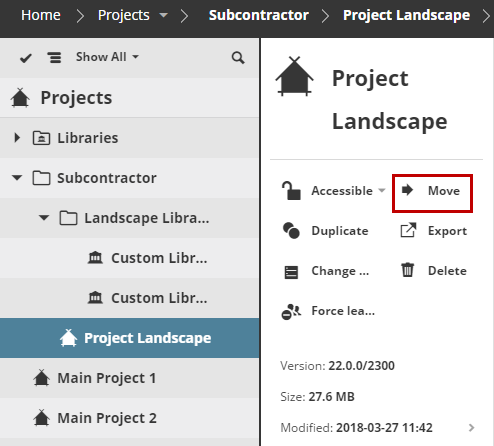The width and height of the screenshot is (494, 446).
Task: Click the list view icon in toolbar
Action: [54, 57]
